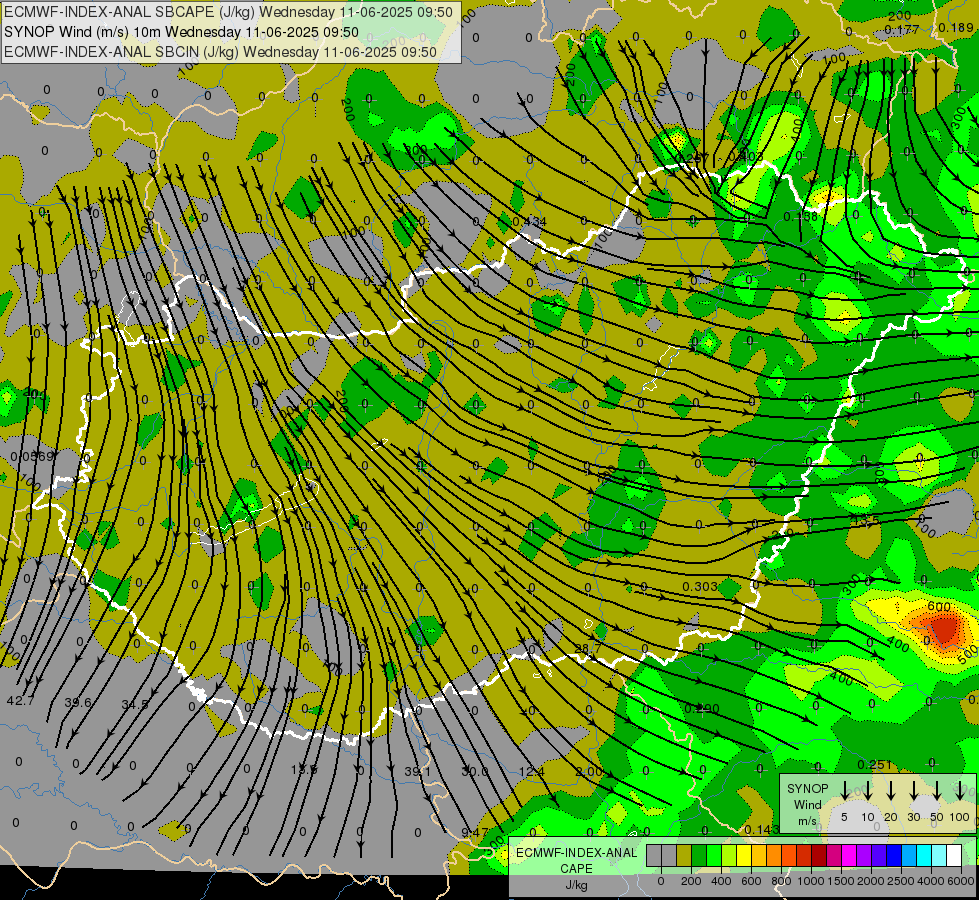The width and height of the screenshot is (979, 900).
Task: Click the 5 m/s wind arrow in legend
Action: 844,790
